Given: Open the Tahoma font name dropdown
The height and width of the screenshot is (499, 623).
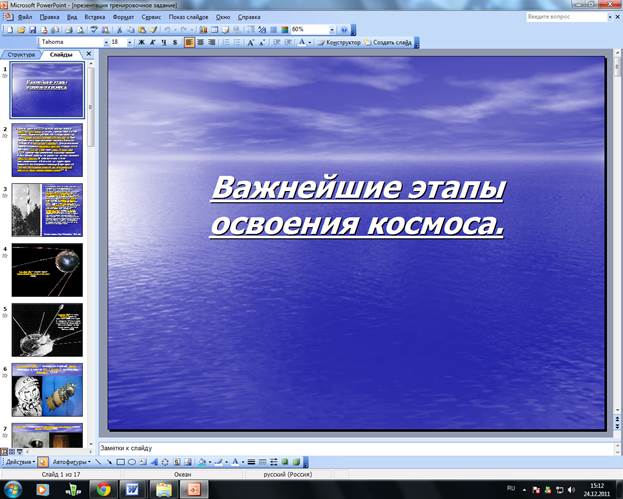Looking at the screenshot, I should [x=104, y=43].
